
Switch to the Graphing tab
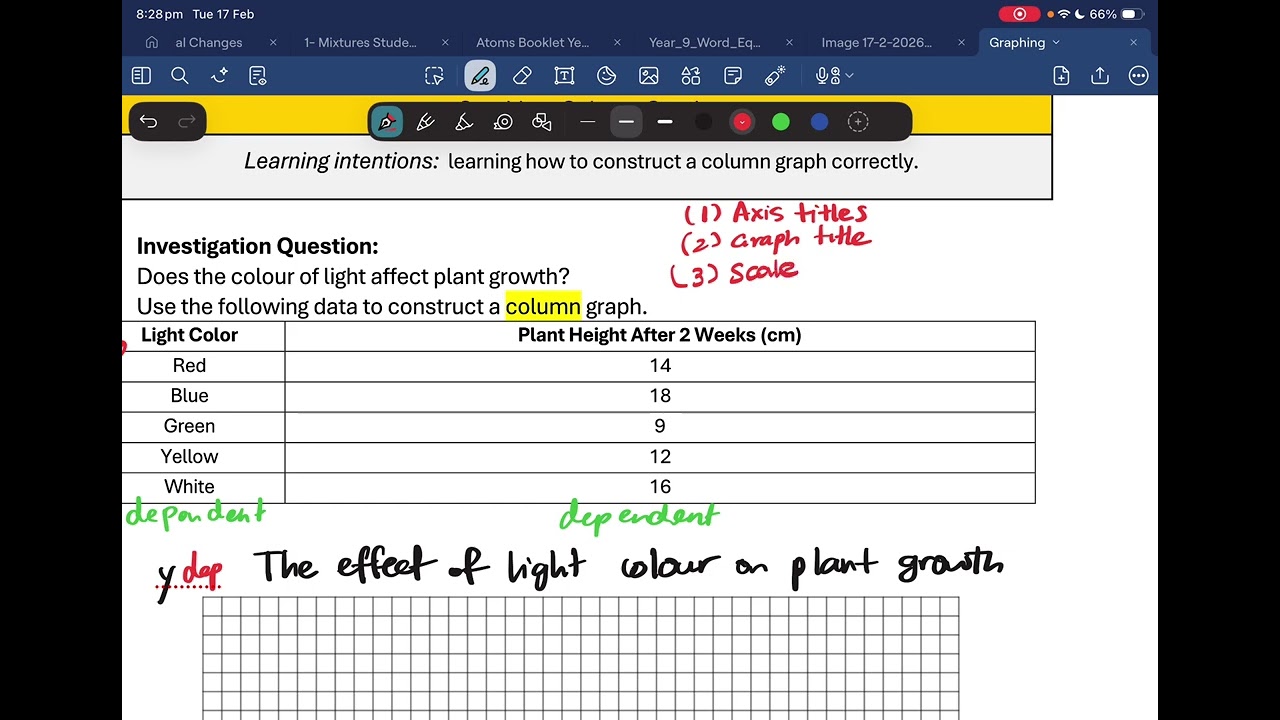(1017, 43)
